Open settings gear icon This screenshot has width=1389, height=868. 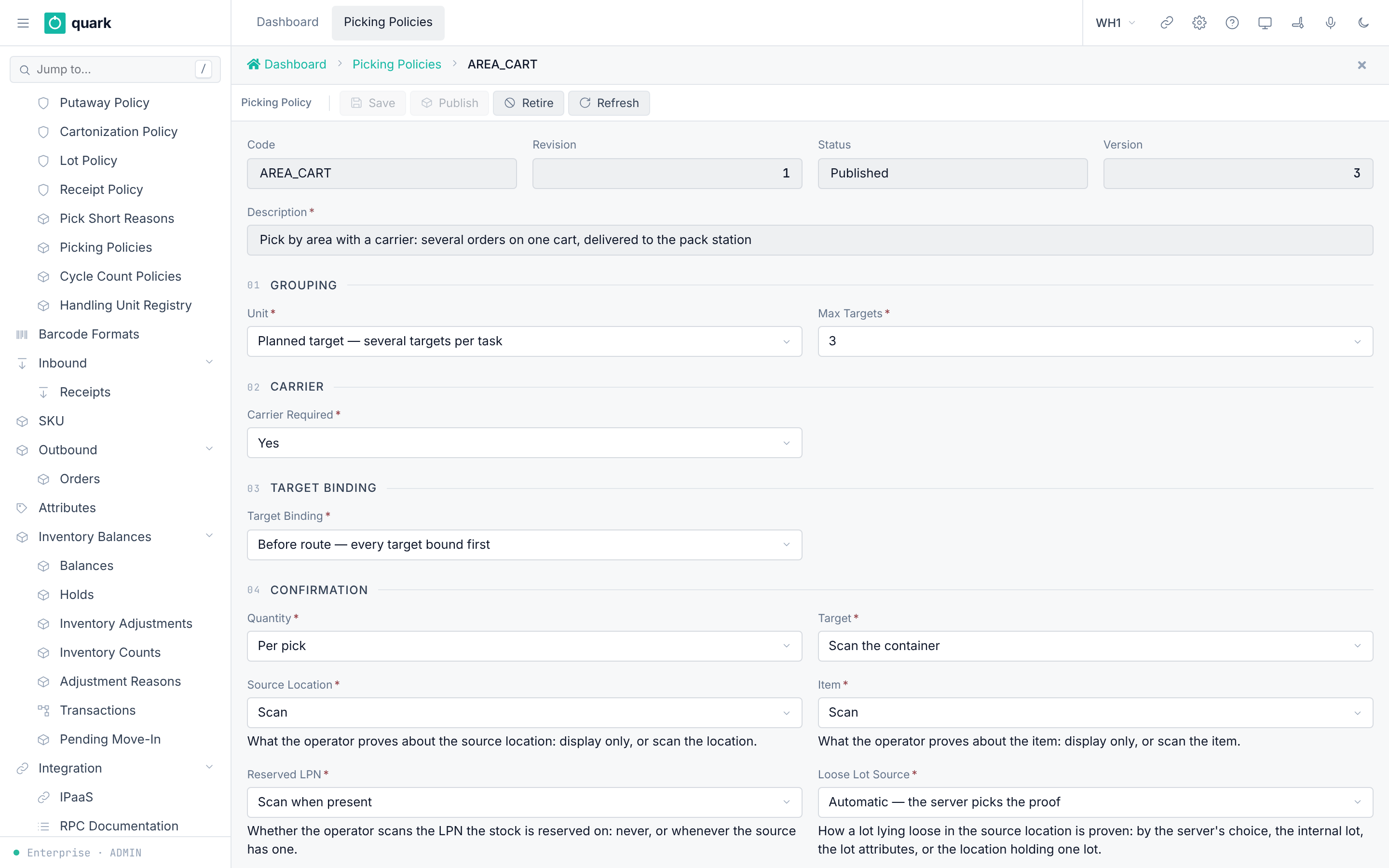coord(1199,23)
